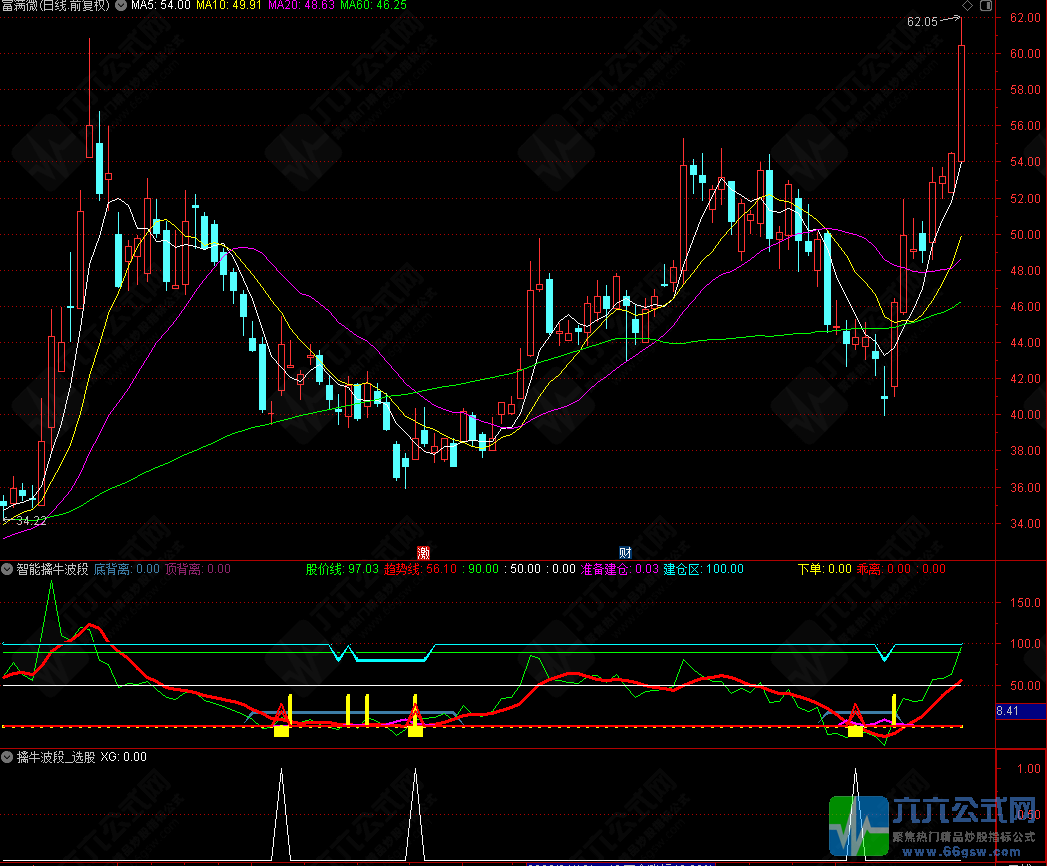Click the square panel icon at the chart's top right
The width and height of the screenshot is (1047, 866).
[986, 5]
